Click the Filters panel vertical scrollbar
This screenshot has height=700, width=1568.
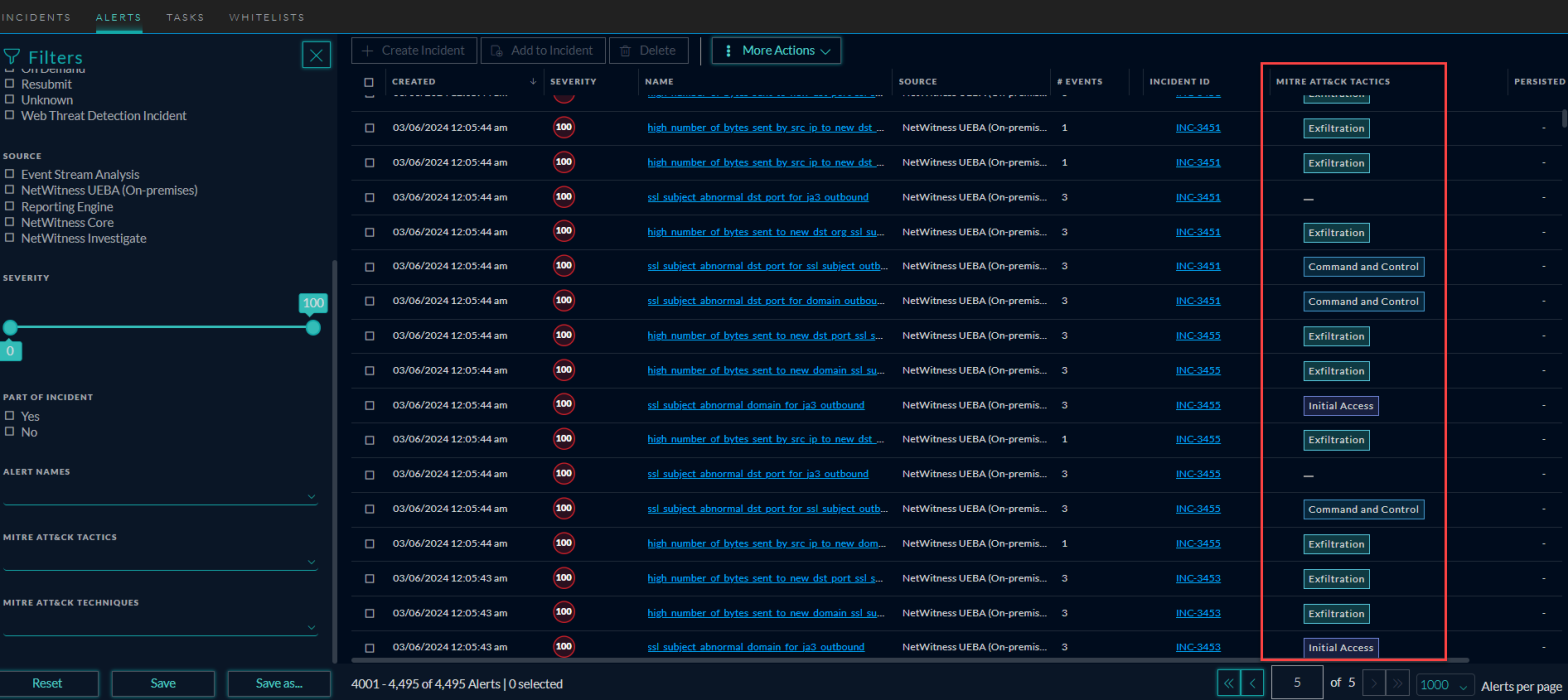[334, 460]
